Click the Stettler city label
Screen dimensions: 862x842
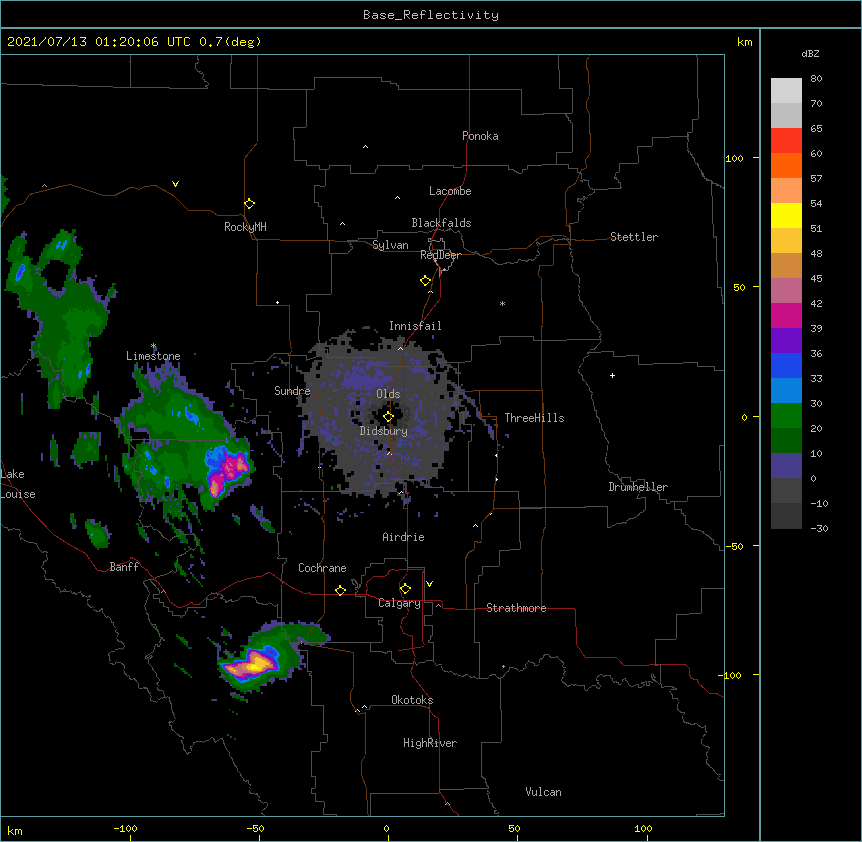point(634,237)
